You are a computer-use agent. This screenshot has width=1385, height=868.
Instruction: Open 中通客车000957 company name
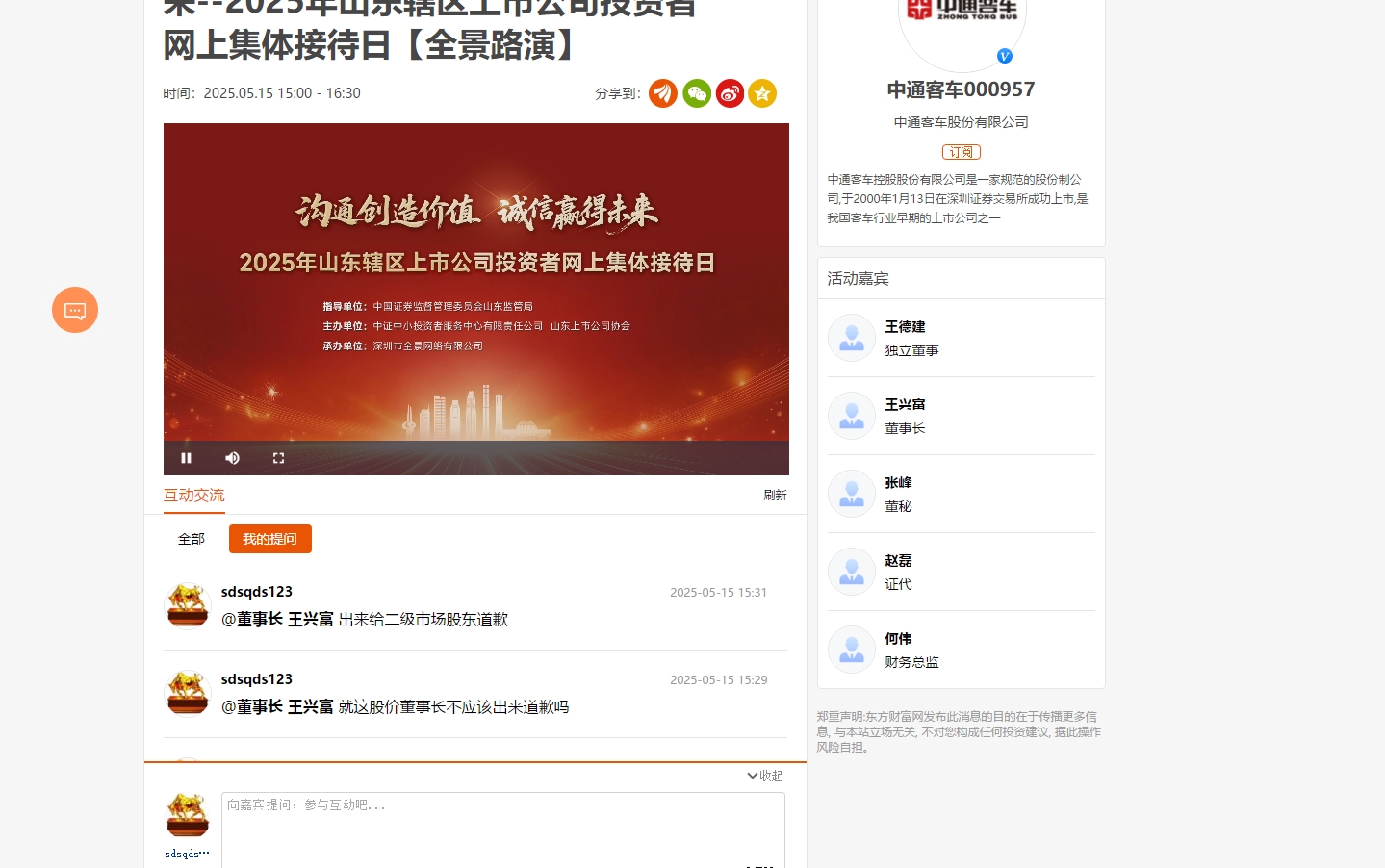961,89
